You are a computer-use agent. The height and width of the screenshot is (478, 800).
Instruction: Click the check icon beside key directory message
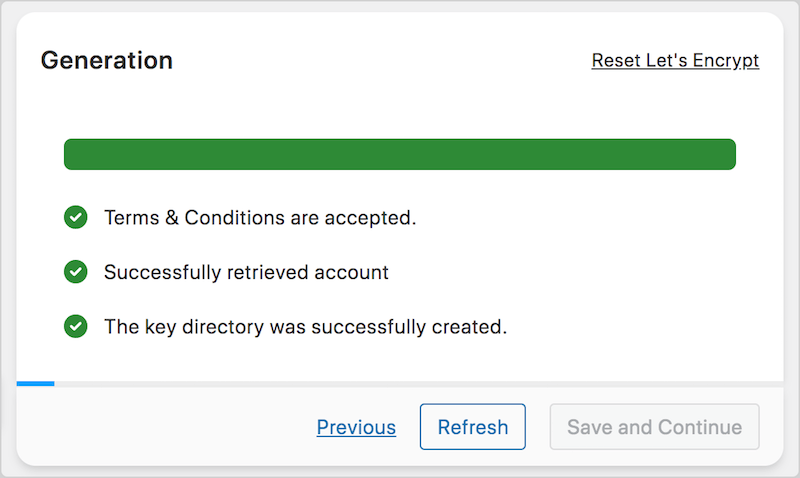tap(76, 326)
